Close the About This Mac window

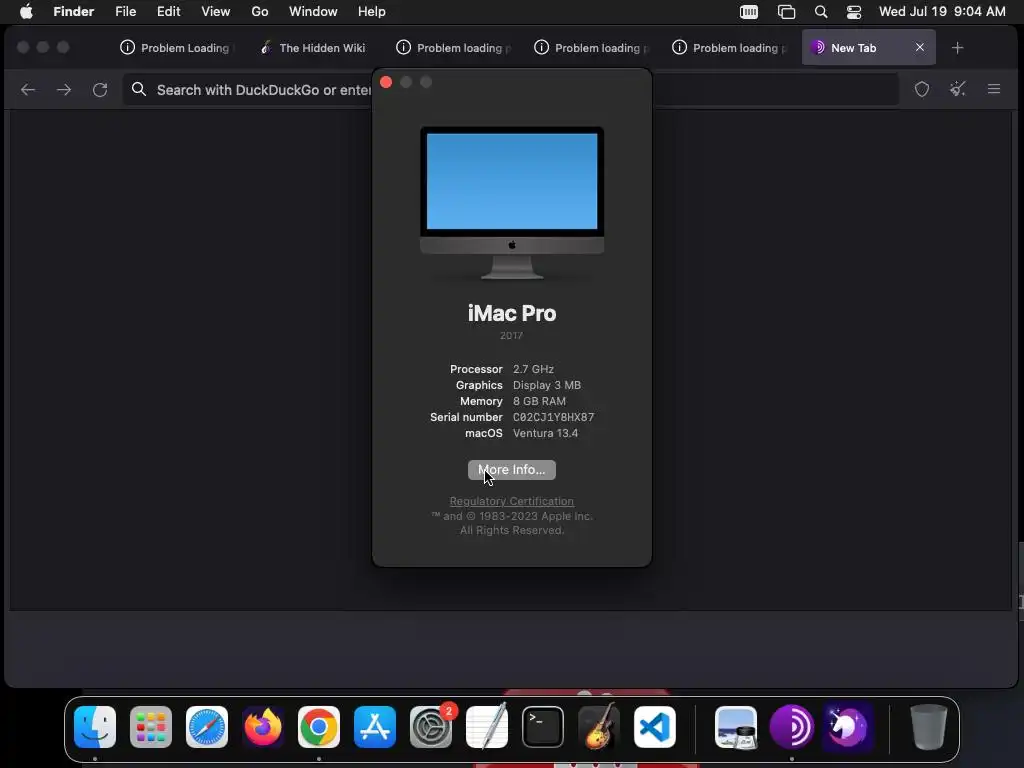coord(386,82)
